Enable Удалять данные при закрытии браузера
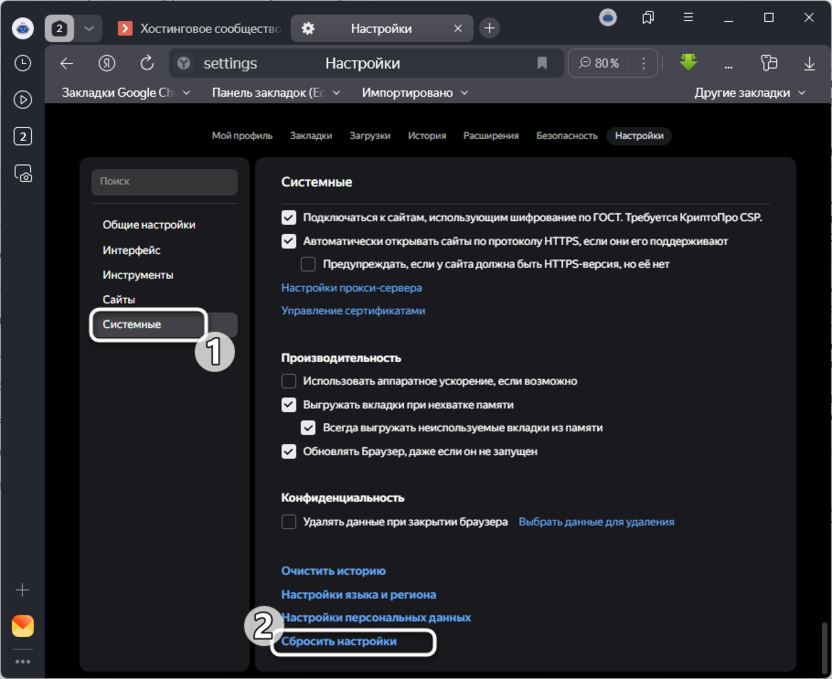The height and width of the screenshot is (679, 832). pyautogui.click(x=289, y=522)
